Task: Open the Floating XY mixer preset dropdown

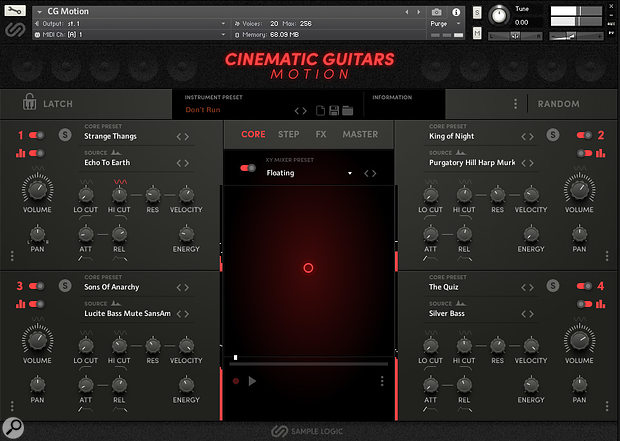Action: click(350, 173)
